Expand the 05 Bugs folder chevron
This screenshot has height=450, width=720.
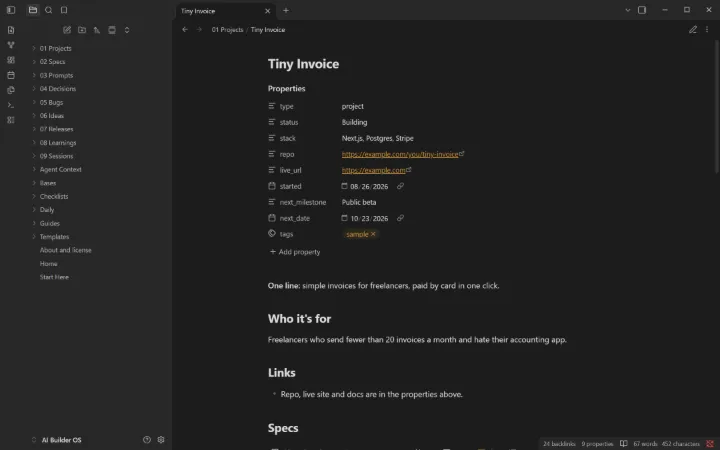point(34,102)
